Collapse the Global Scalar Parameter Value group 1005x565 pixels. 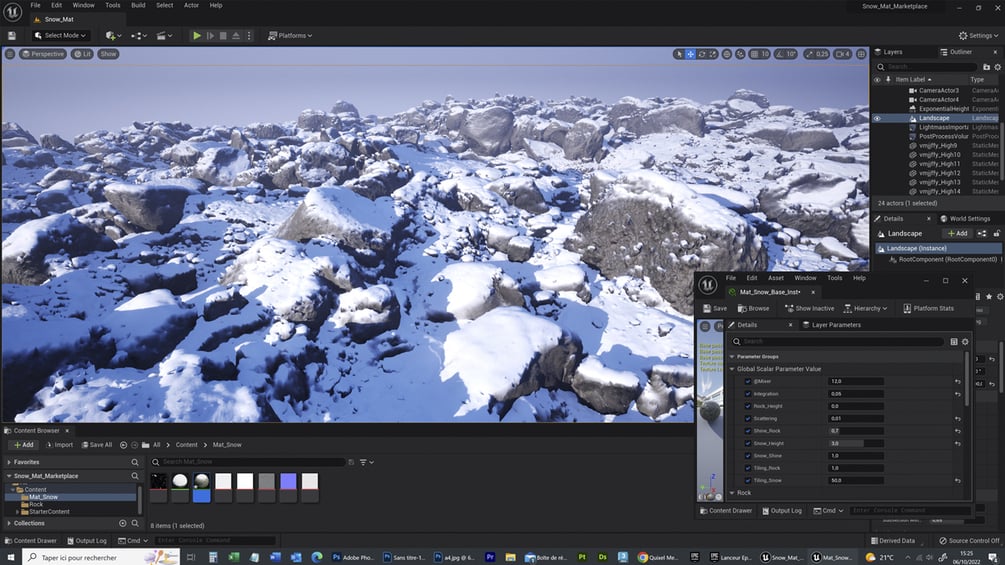tap(733, 369)
